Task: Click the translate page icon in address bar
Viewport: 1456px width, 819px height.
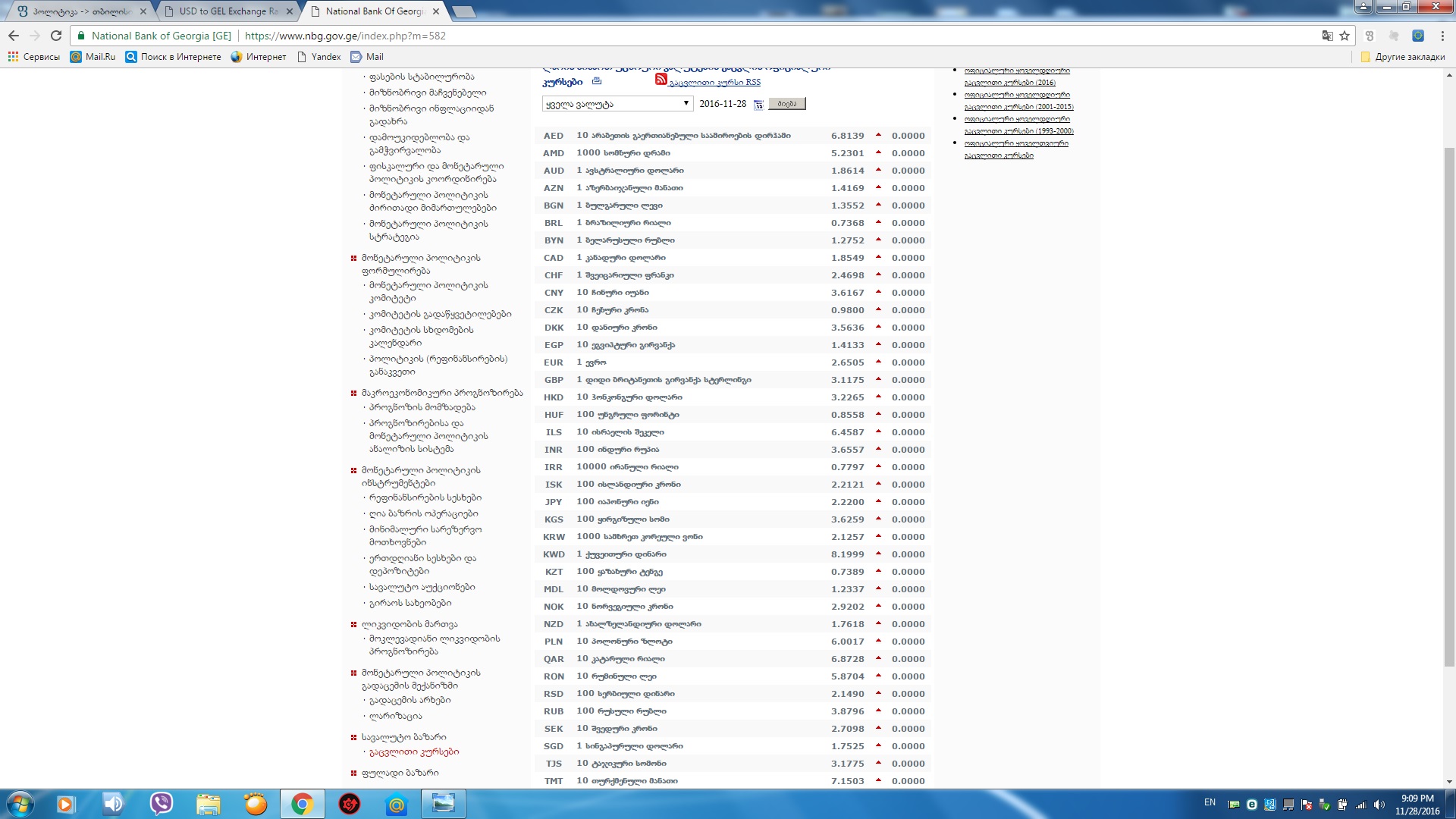Action: tap(1327, 36)
